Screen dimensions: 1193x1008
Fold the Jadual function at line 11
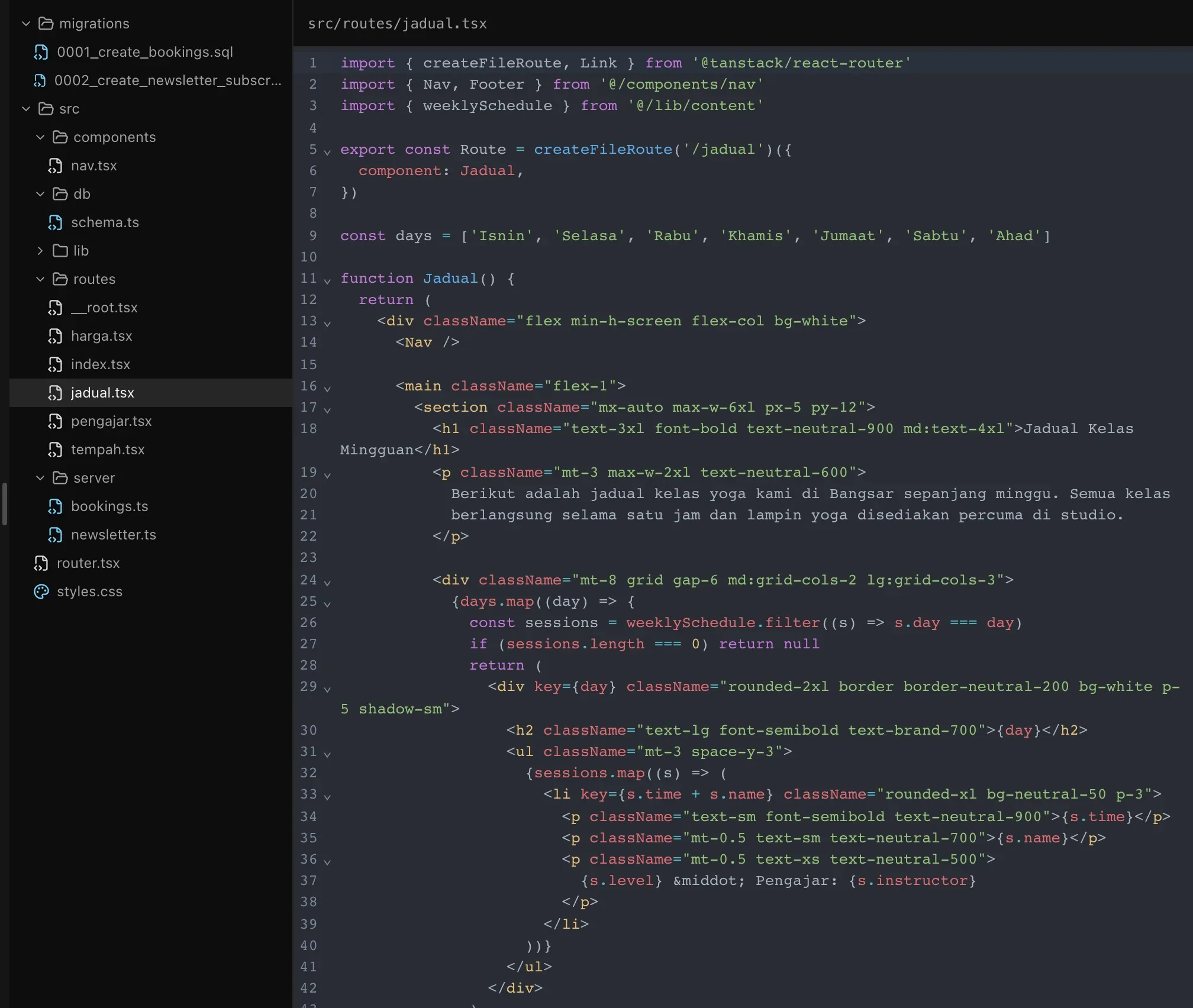click(327, 280)
